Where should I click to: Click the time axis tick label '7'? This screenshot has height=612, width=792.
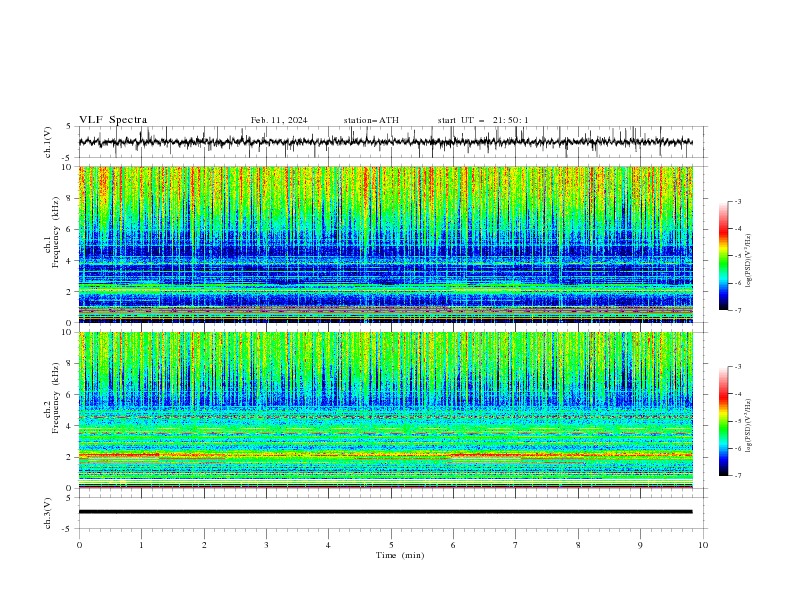click(516, 545)
